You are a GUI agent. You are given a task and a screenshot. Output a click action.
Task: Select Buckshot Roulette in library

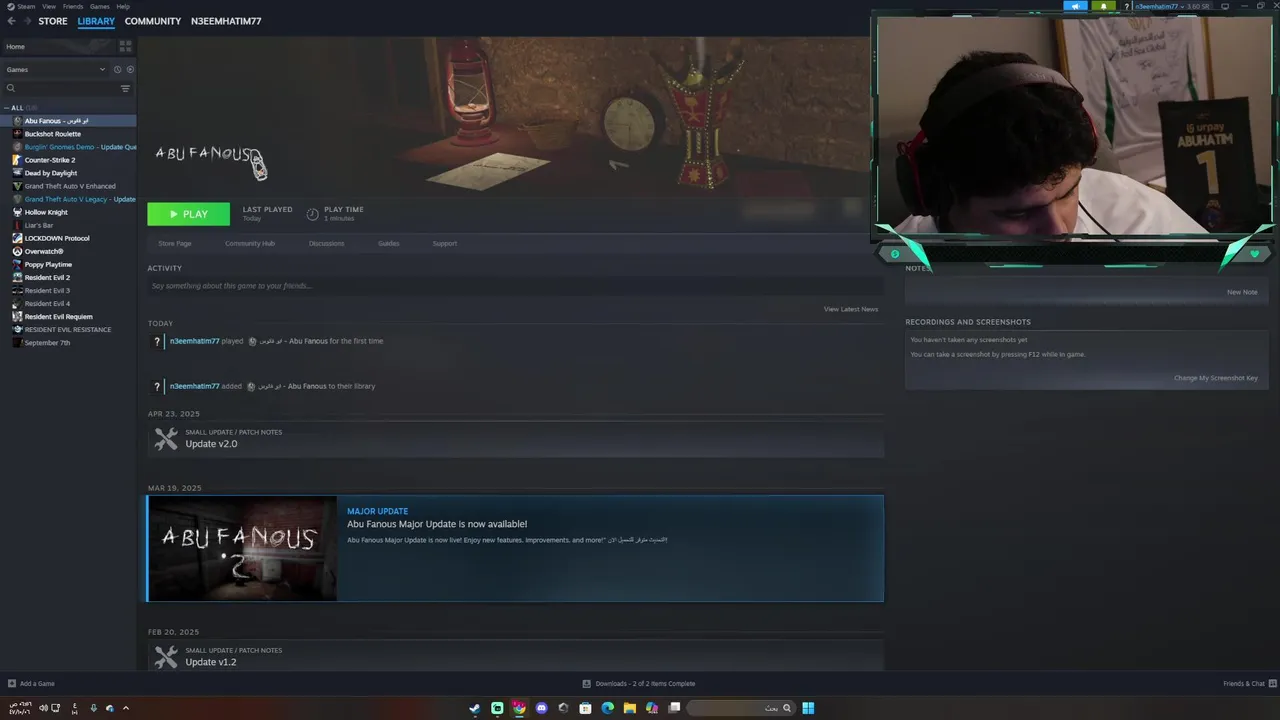tap(53, 134)
